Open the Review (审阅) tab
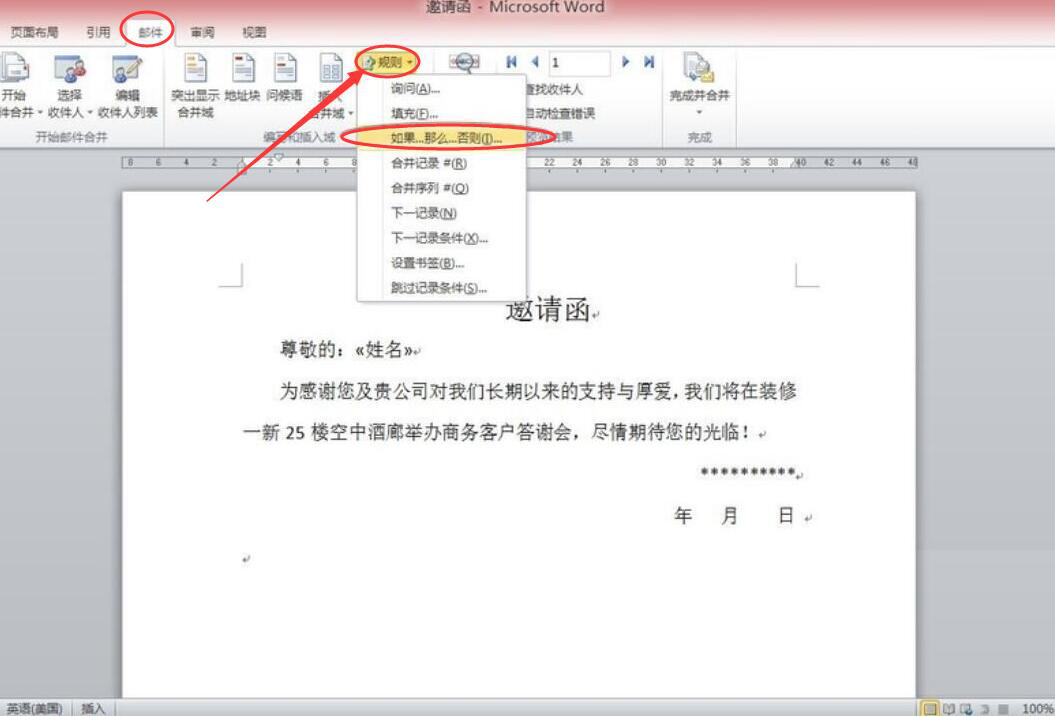Image resolution: width=1055 pixels, height=716 pixels. coord(202,32)
